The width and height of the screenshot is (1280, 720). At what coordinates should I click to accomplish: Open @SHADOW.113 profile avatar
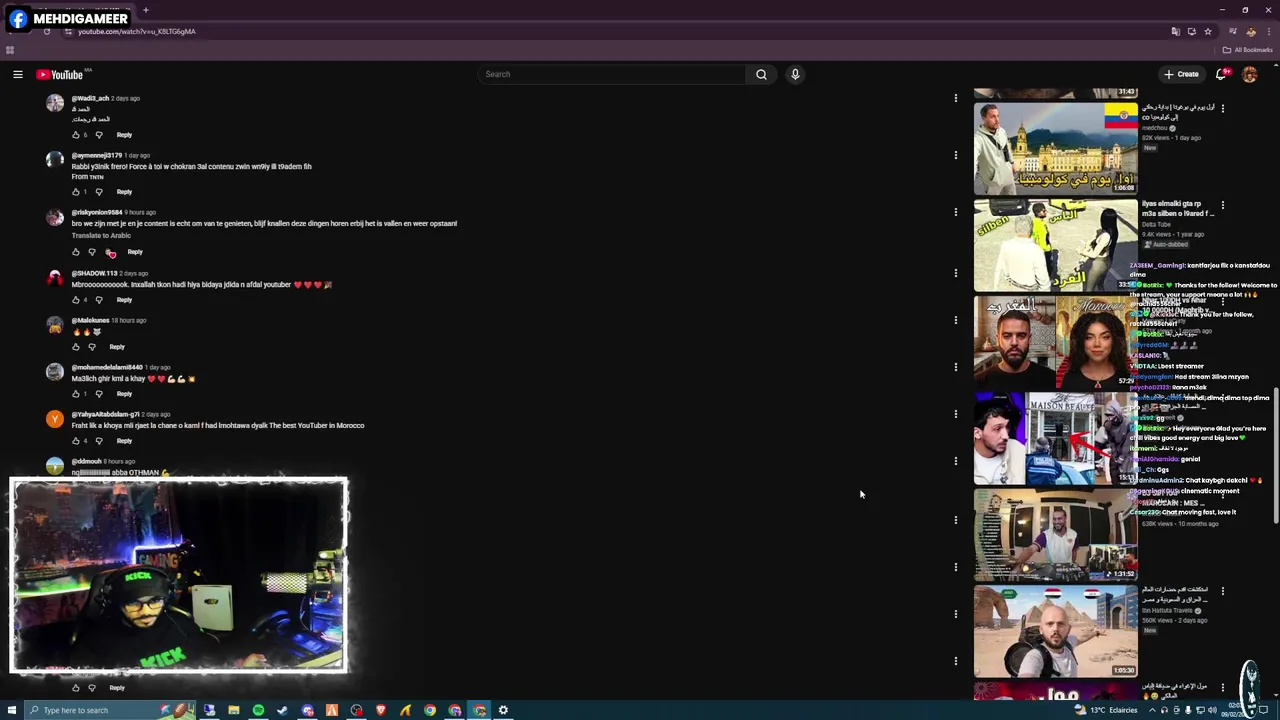[x=55, y=278]
